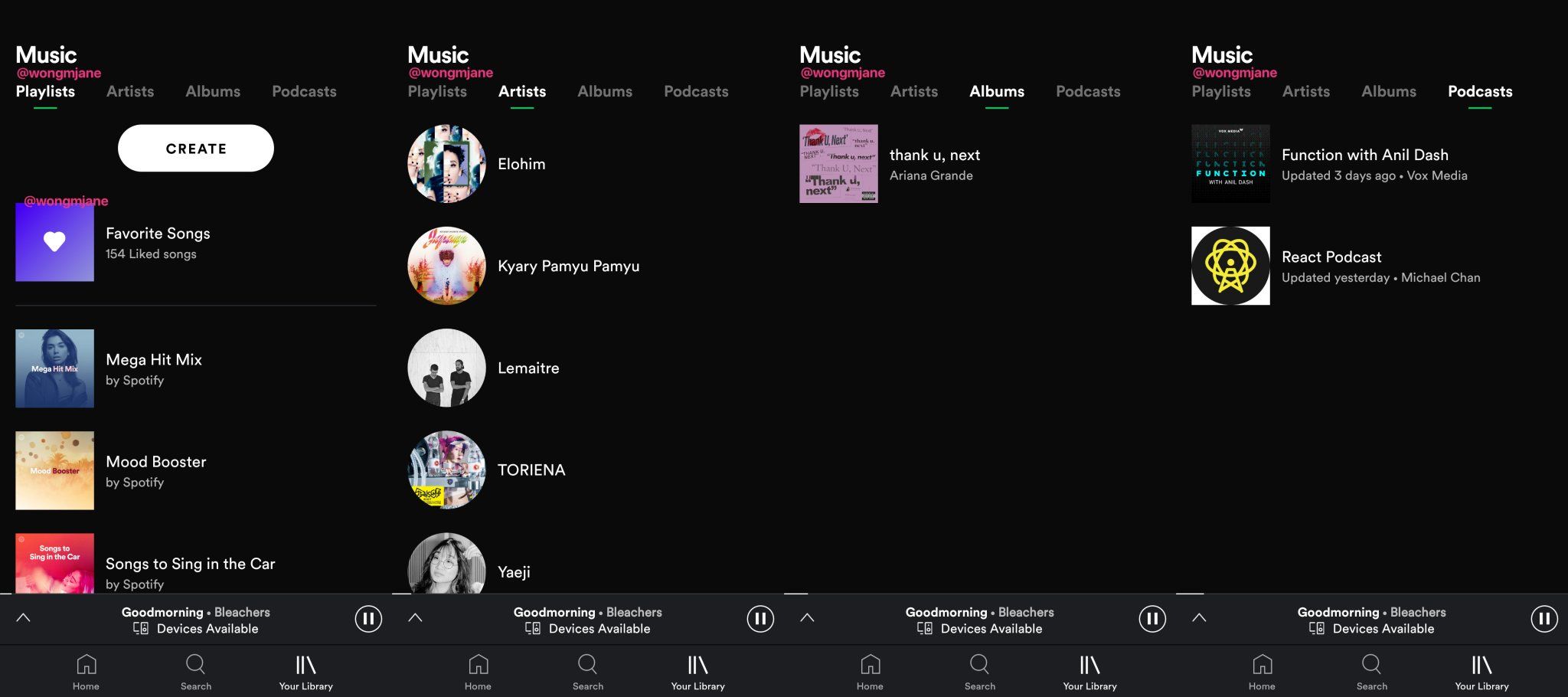1568x697 pixels.
Task: Open artist Yaeji's profile photo
Action: pos(446,571)
